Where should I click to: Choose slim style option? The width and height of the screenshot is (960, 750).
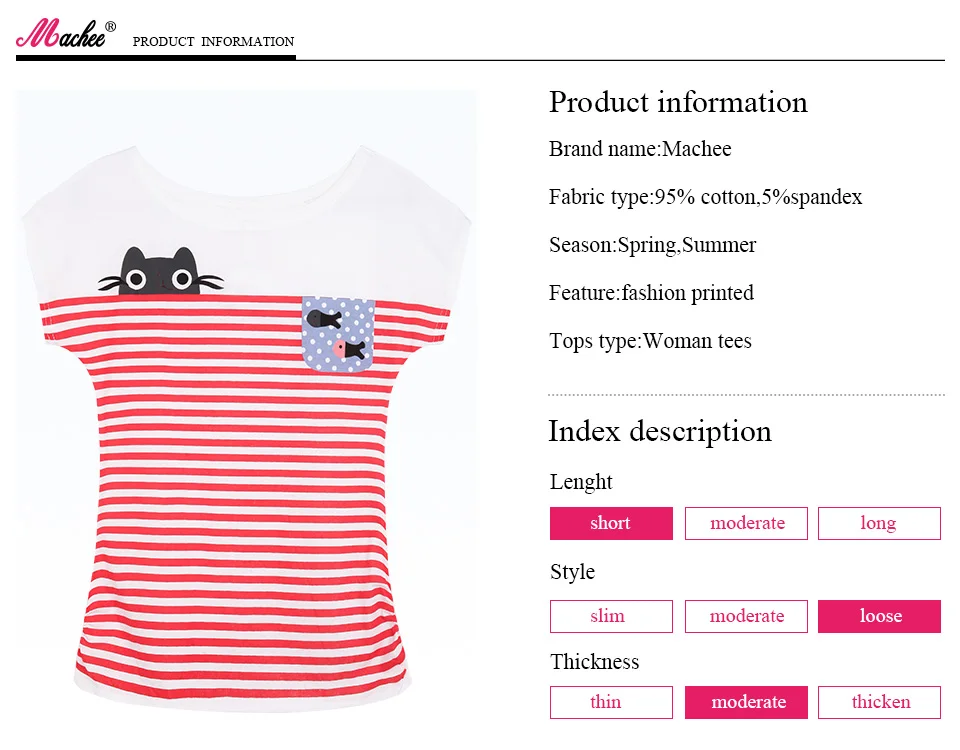tap(611, 616)
